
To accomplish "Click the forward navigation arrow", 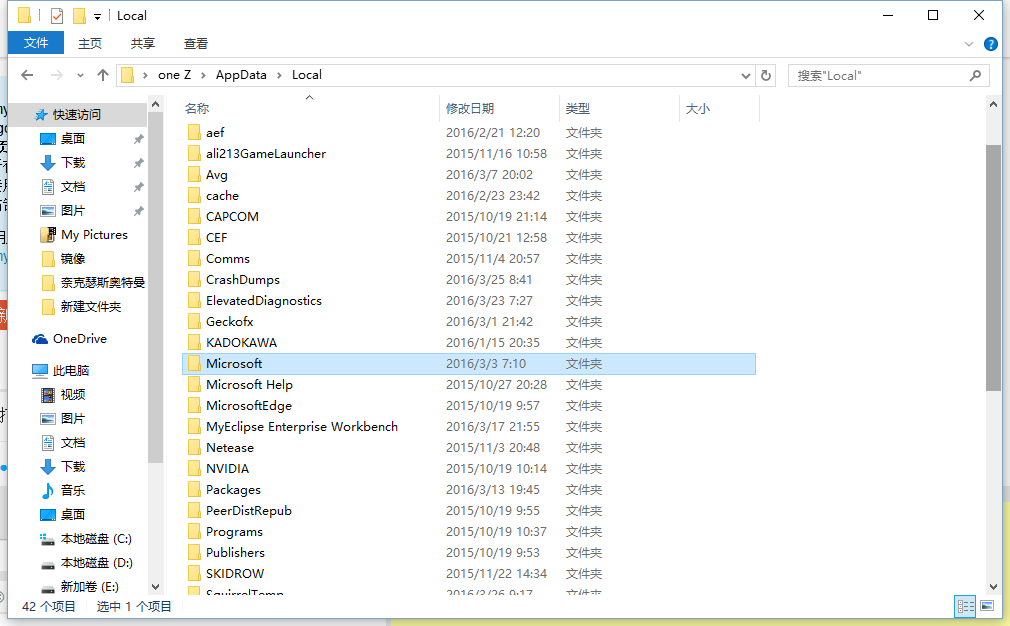I will click(57, 75).
